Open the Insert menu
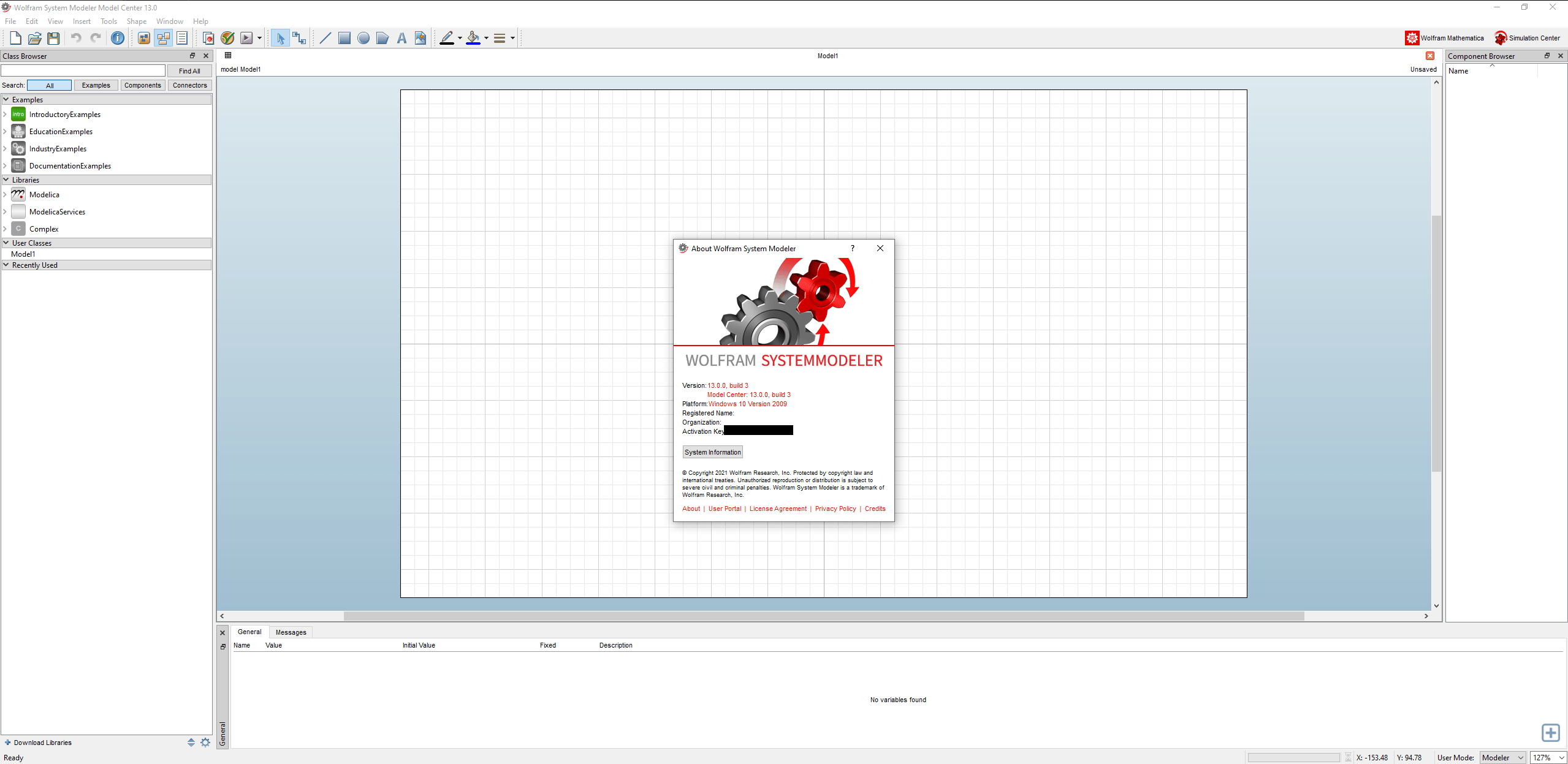1568x764 pixels. pyautogui.click(x=82, y=21)
